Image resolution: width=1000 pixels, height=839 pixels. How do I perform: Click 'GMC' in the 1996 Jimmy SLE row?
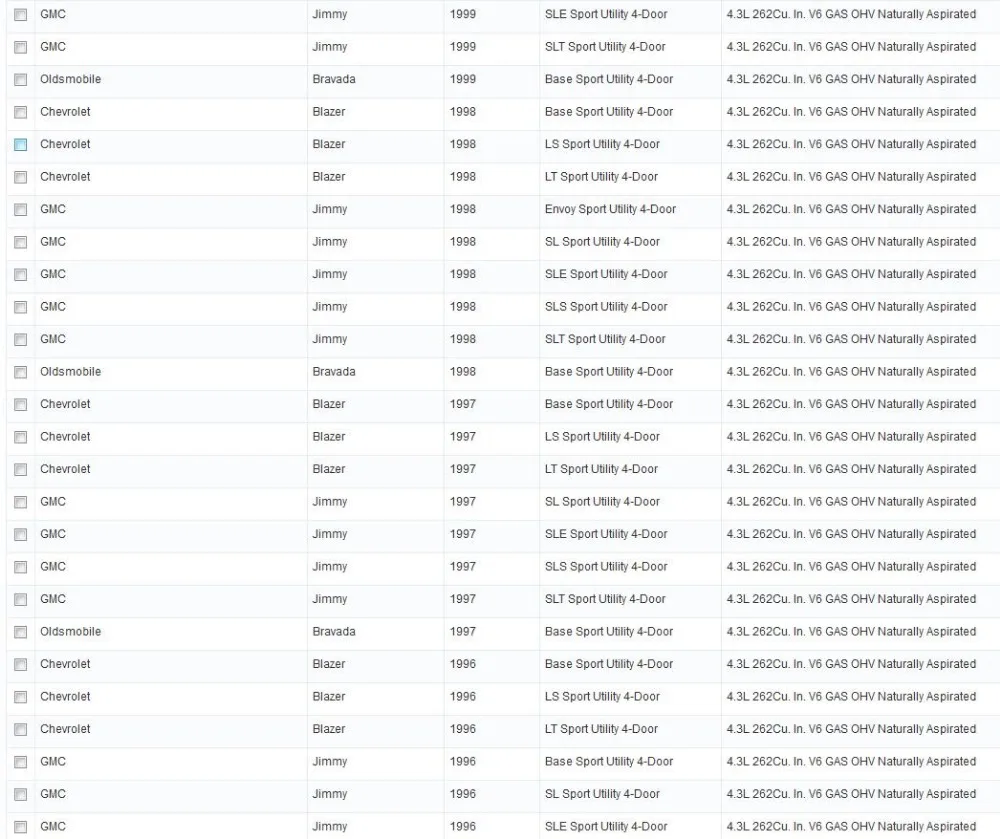tap(53, 827)
